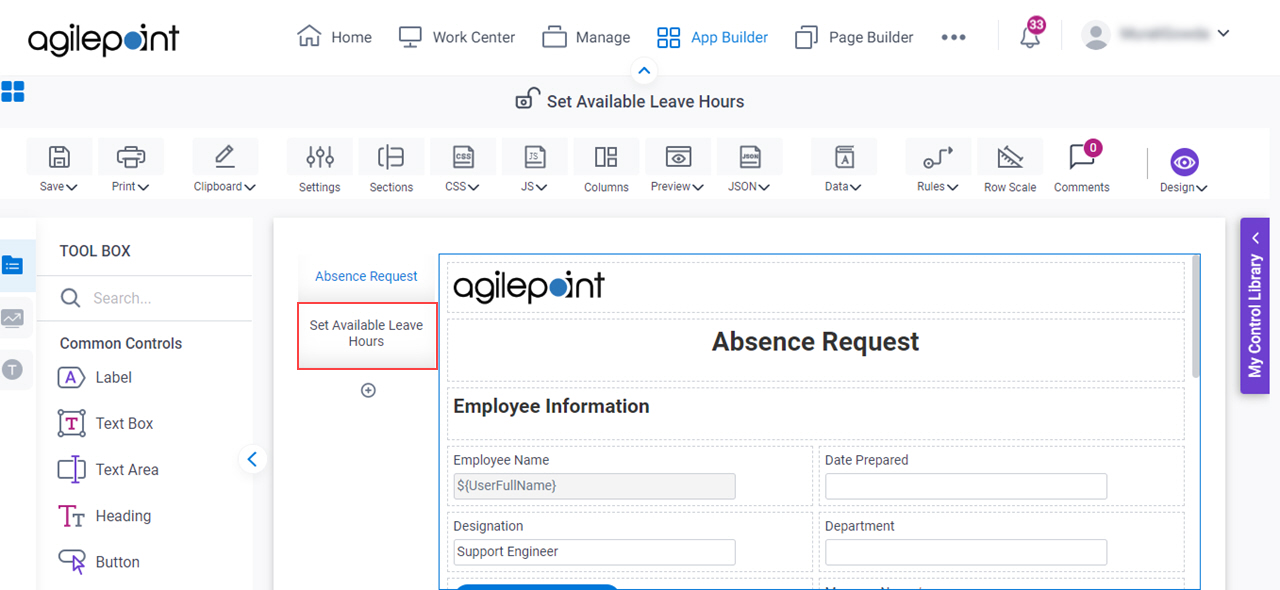Click the Employee Name input field

(594, 486)
